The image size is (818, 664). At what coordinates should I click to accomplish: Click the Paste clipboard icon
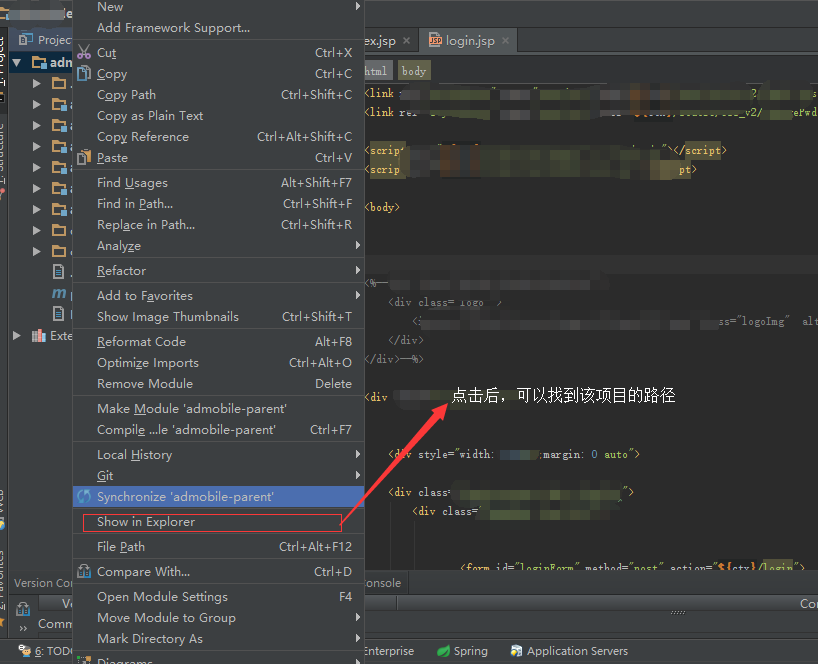pyautogui.click(x=83, y=157)
